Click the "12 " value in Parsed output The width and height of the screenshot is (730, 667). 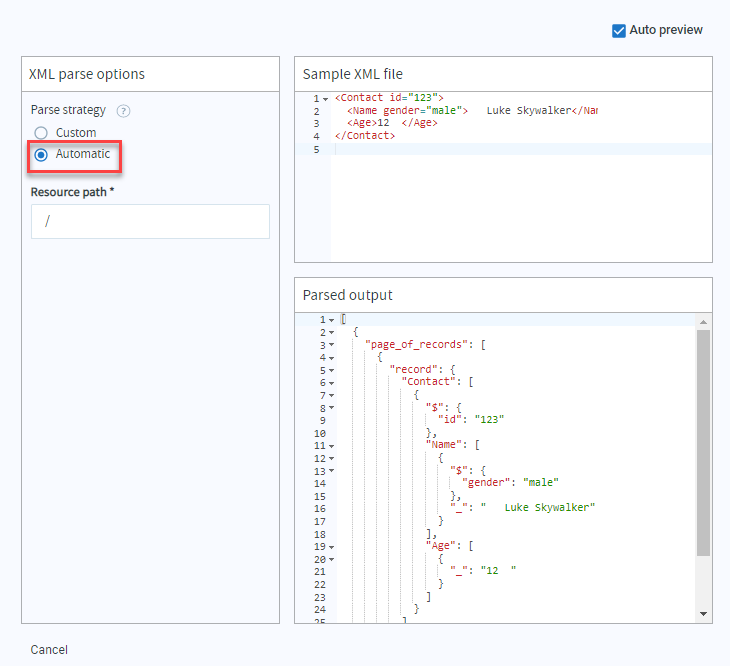pyautogui.click(x=498, y=571)
